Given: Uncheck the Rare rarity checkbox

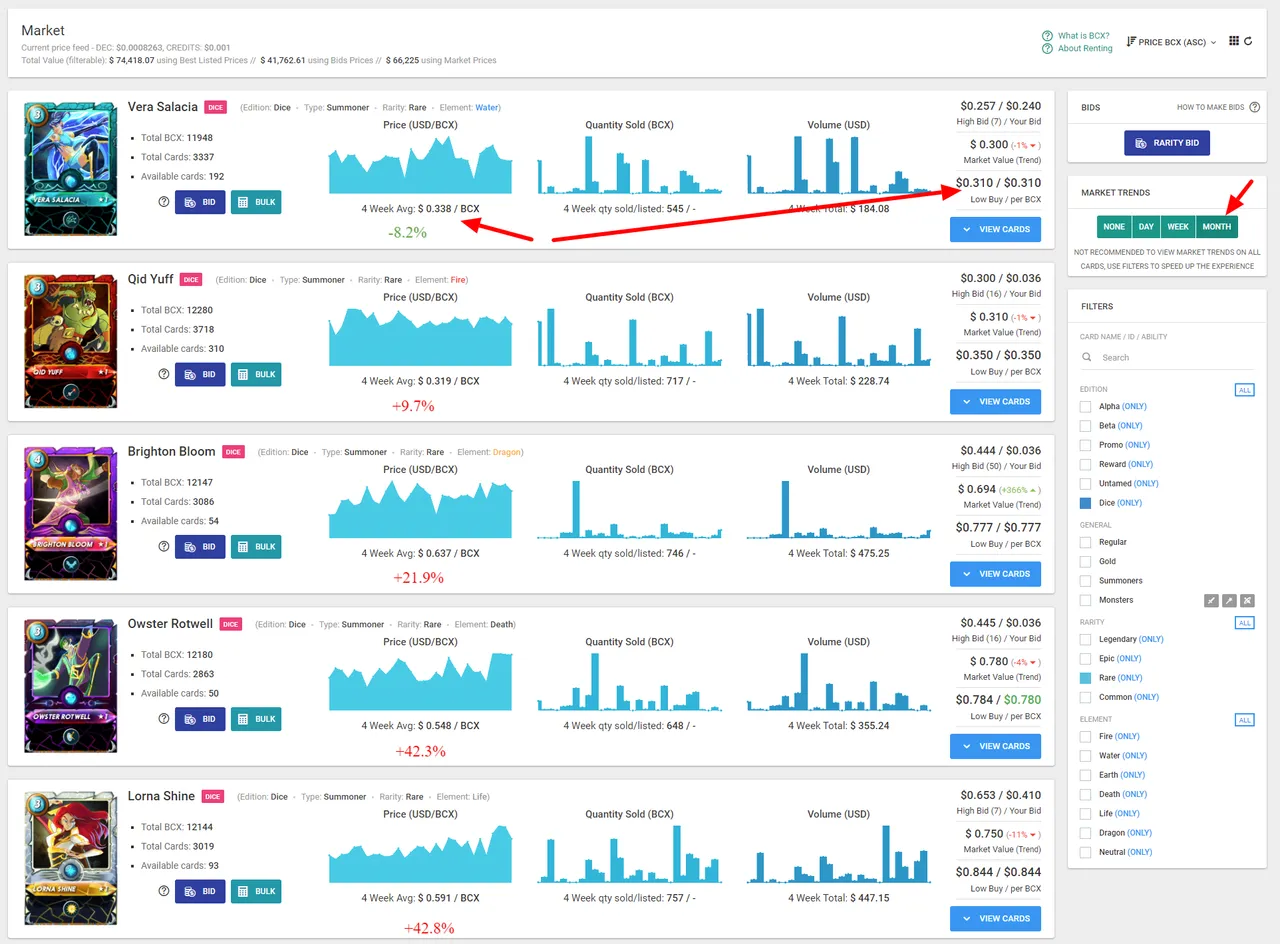Looking at the screenshot, I should pyautogui.click(x=1086, y=678).
